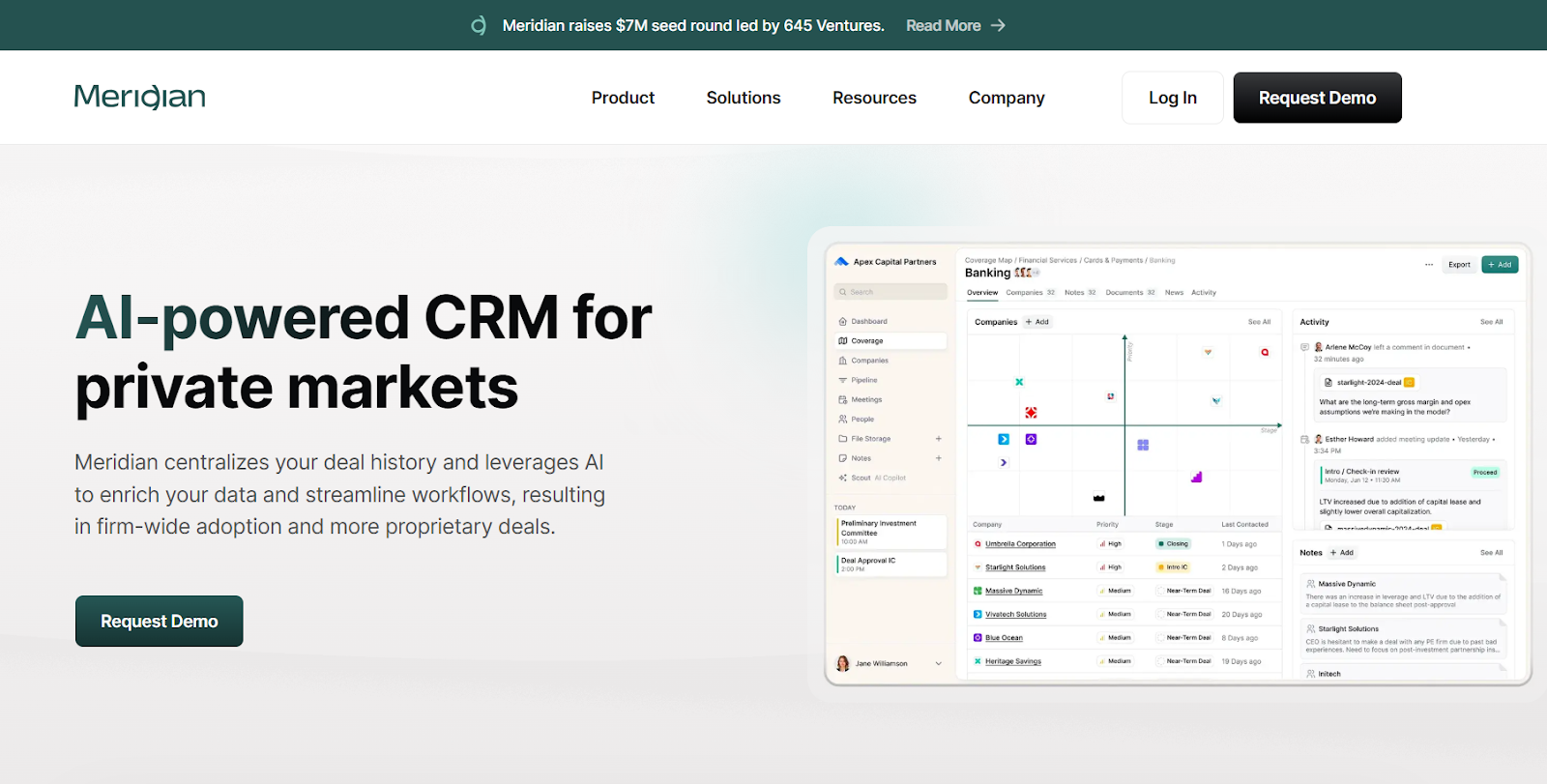Expand the Jane Williamson account chevron
This screenshot has height=784, width=1547.
click(938, 663)
